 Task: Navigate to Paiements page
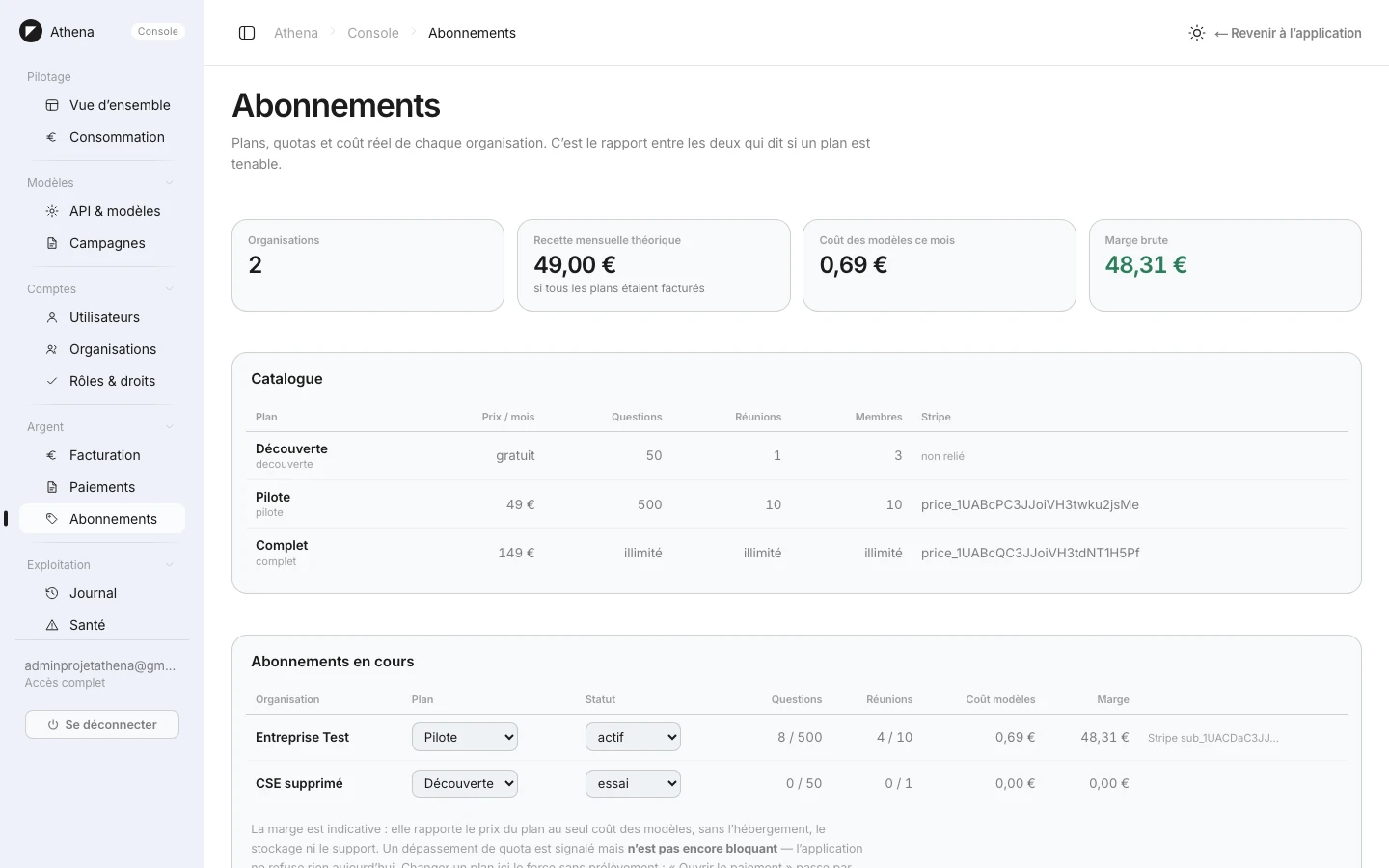coord(102,487)
